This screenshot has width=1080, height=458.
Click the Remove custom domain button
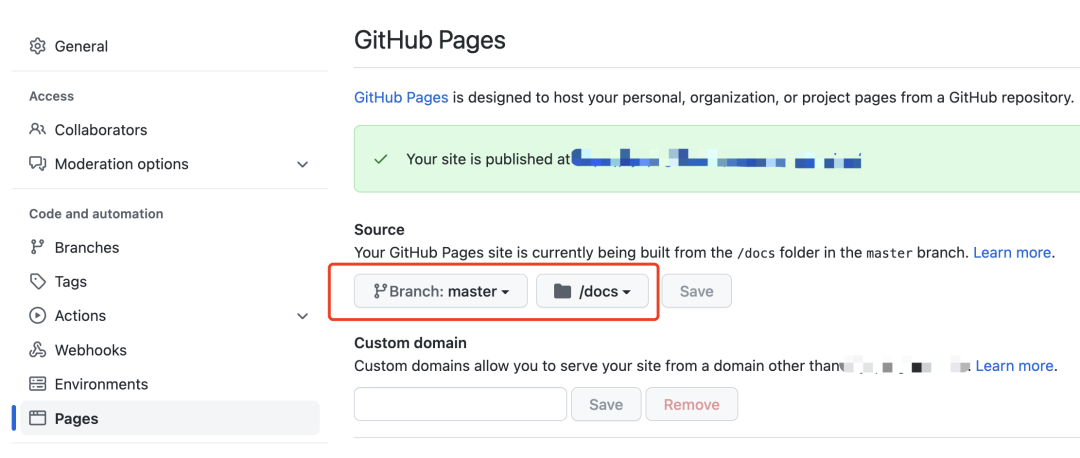coord(692,404)
